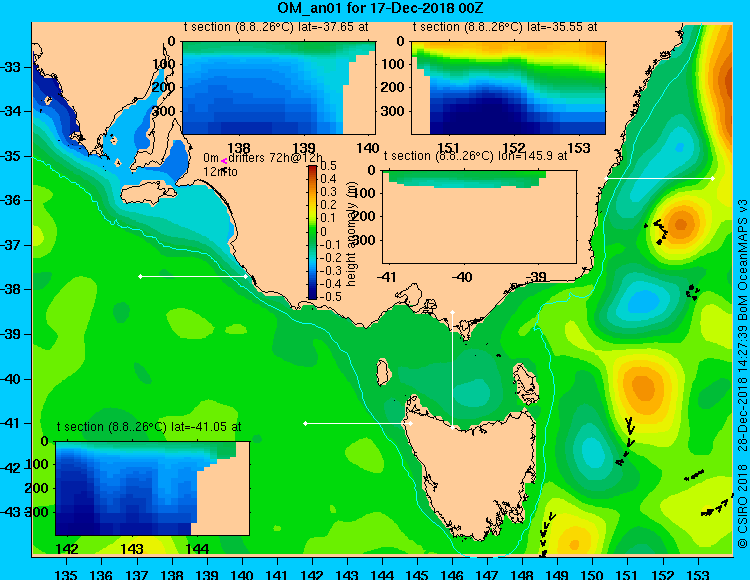Click "143" on the lat=-41.05 inset axis

point(132,549)
